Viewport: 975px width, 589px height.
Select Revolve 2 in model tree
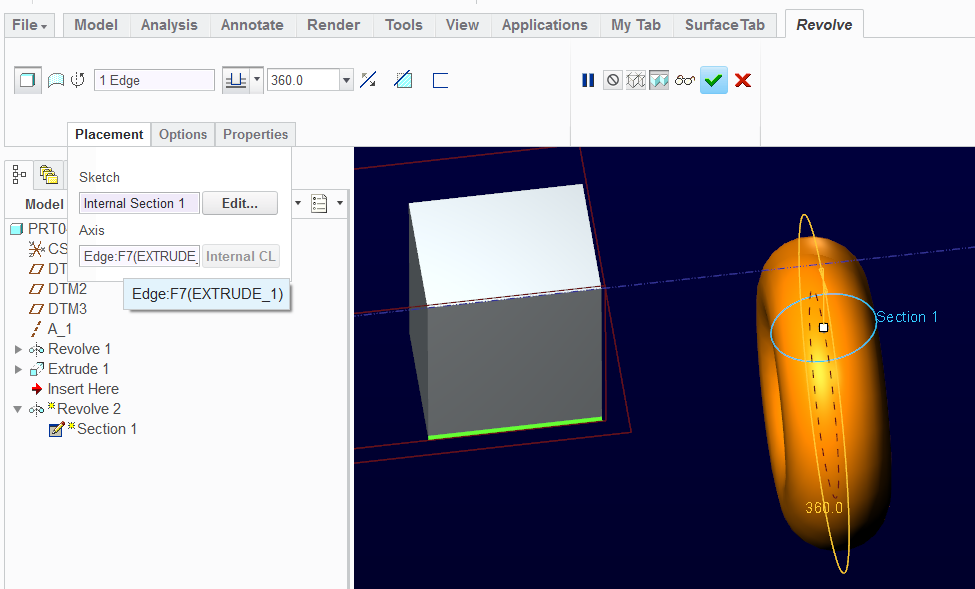(x=75, y=409)
